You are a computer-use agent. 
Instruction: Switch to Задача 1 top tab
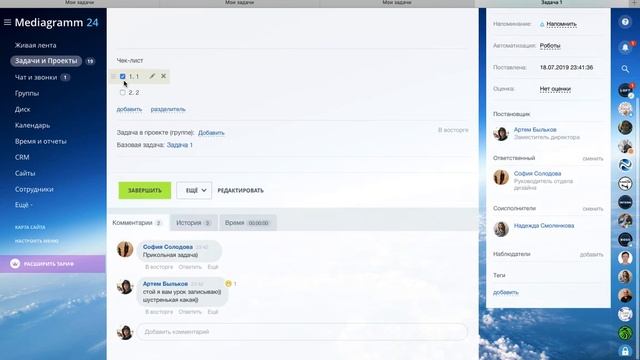point(551,3)
